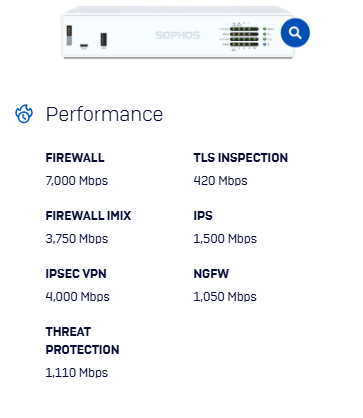Click the IPS label
The width and height of the screenshot is (363, 418).
pos(203,216)
